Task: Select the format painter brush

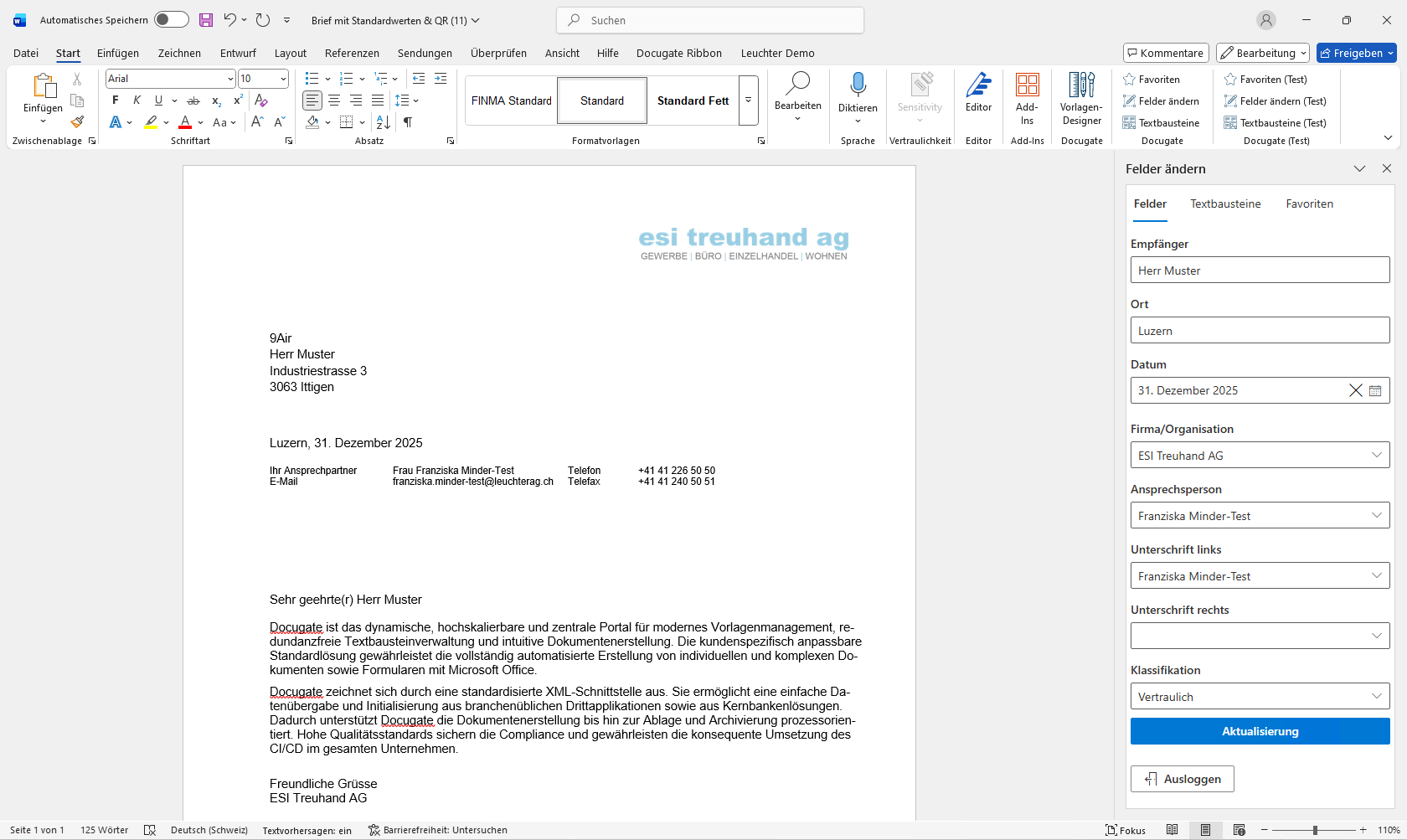Action: tap(76, 122)
